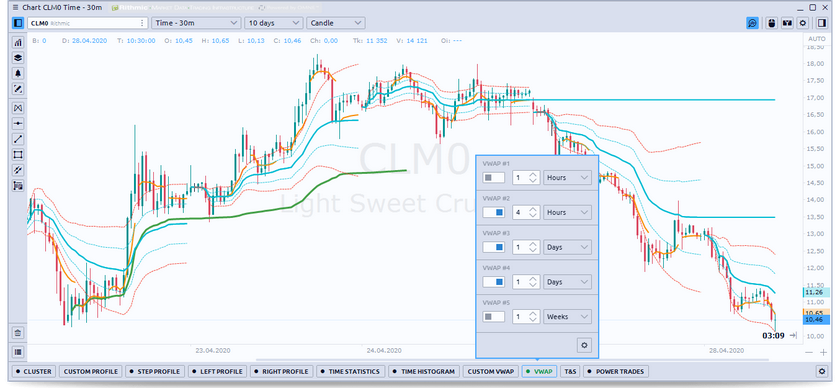Disable the active VWAP indicator button
Viewport: 840px width, 388px height.
(540, 371)
